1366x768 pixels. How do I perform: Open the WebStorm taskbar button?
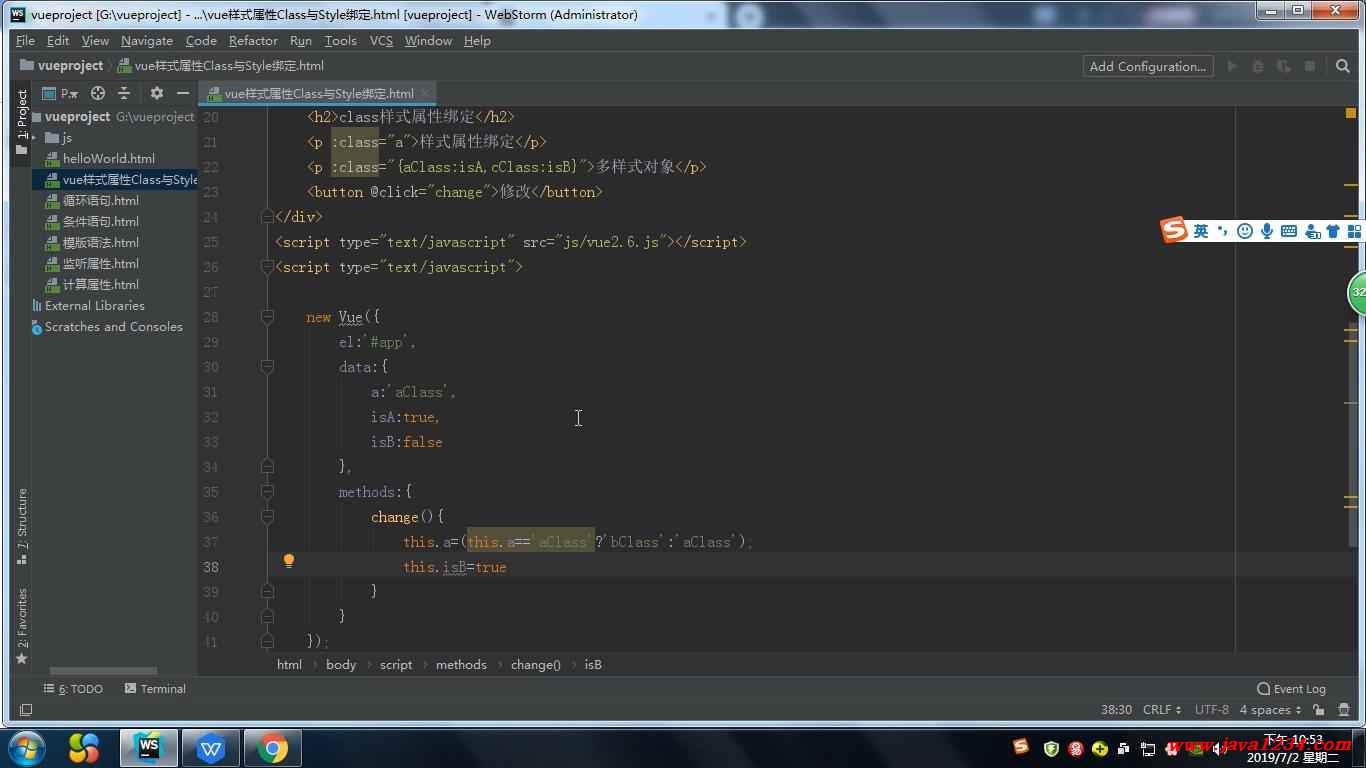149,748
